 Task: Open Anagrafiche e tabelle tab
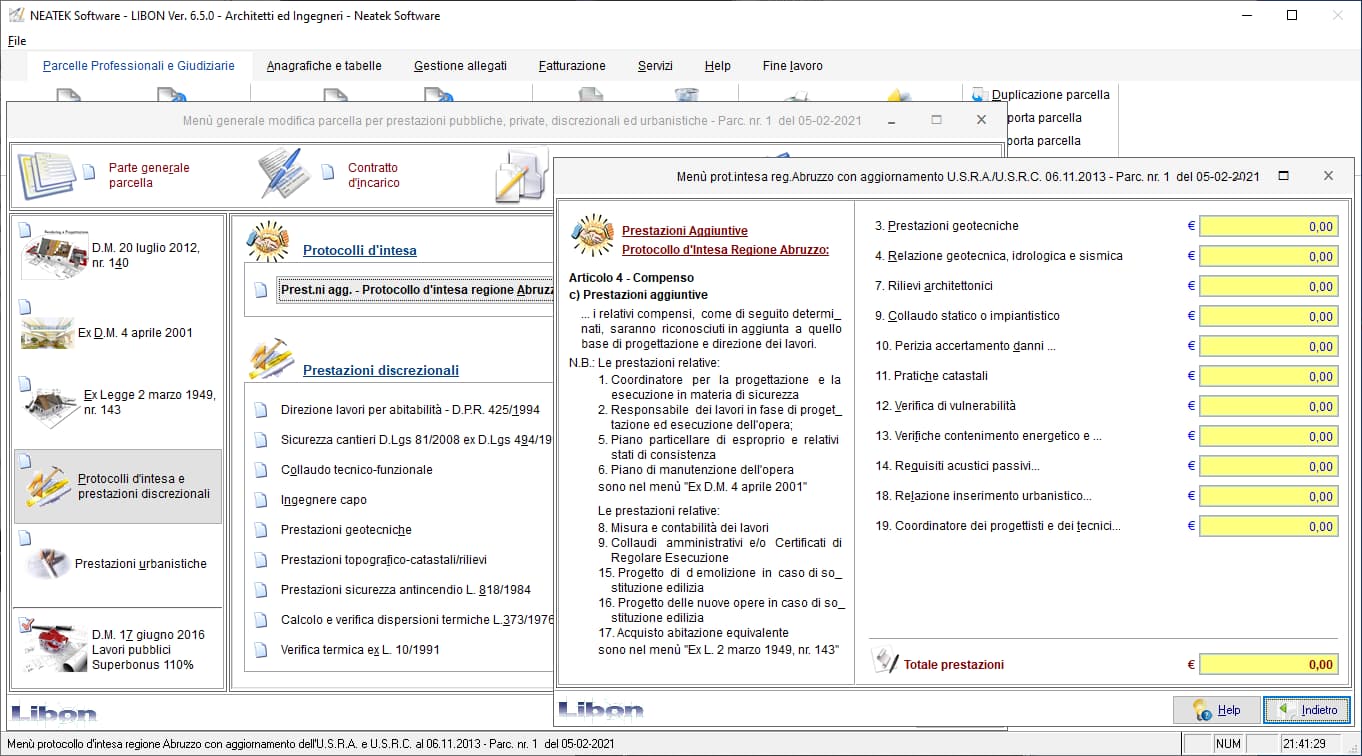coord(324,66)
